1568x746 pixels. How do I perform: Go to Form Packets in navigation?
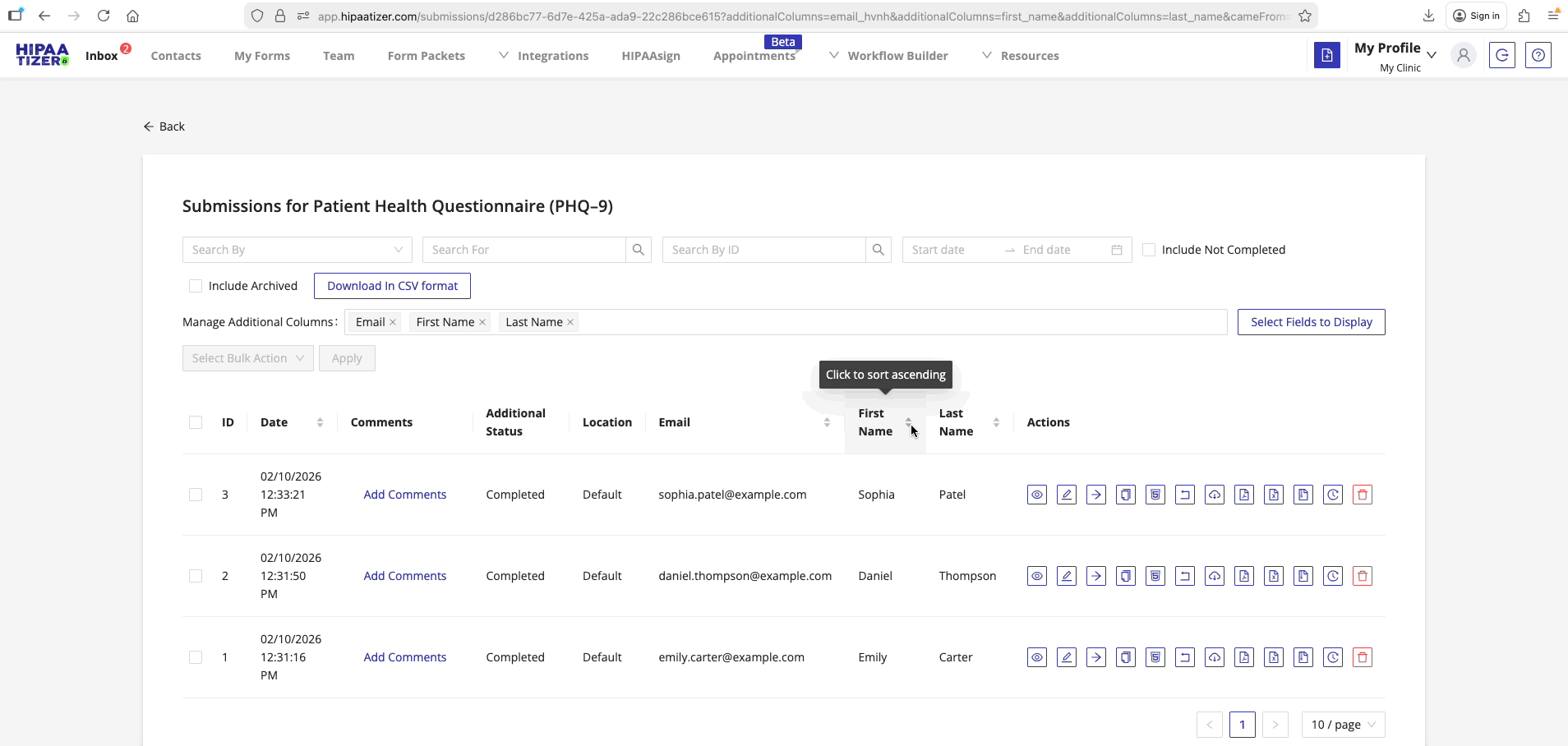426,56
